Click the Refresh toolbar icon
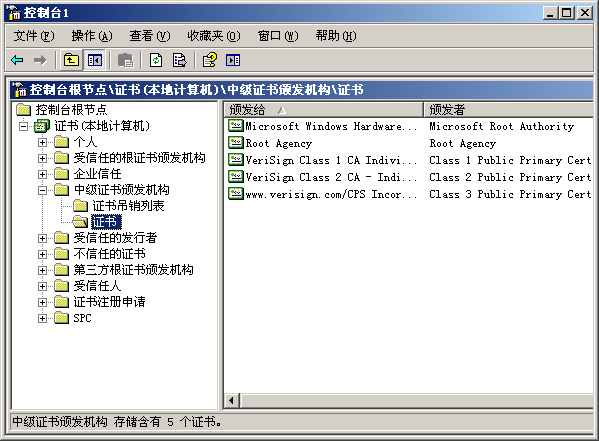 156,60
